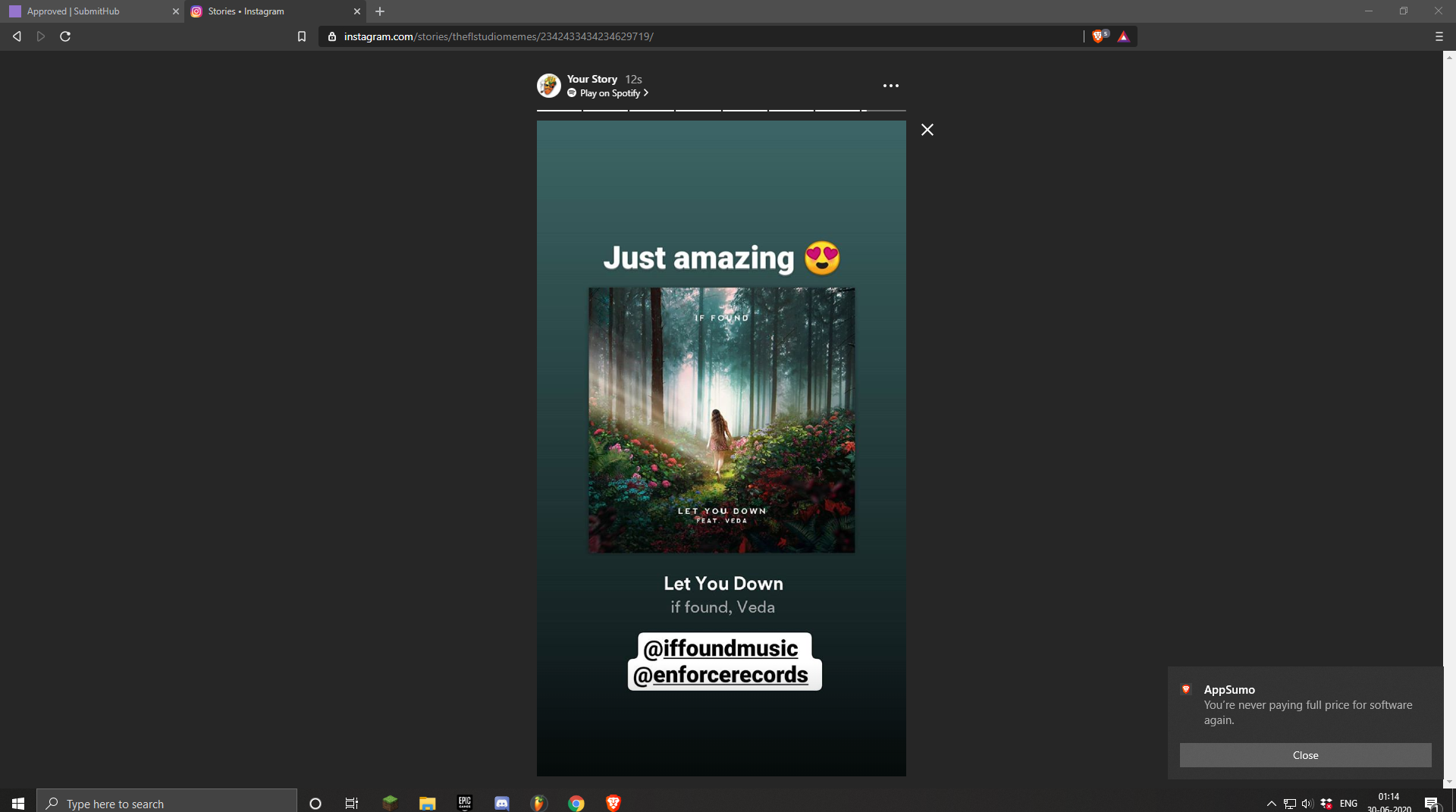The height and width of the screenshot is (812, 1456).
Task: Close the story viewer with the X
Action: [927, 130]
